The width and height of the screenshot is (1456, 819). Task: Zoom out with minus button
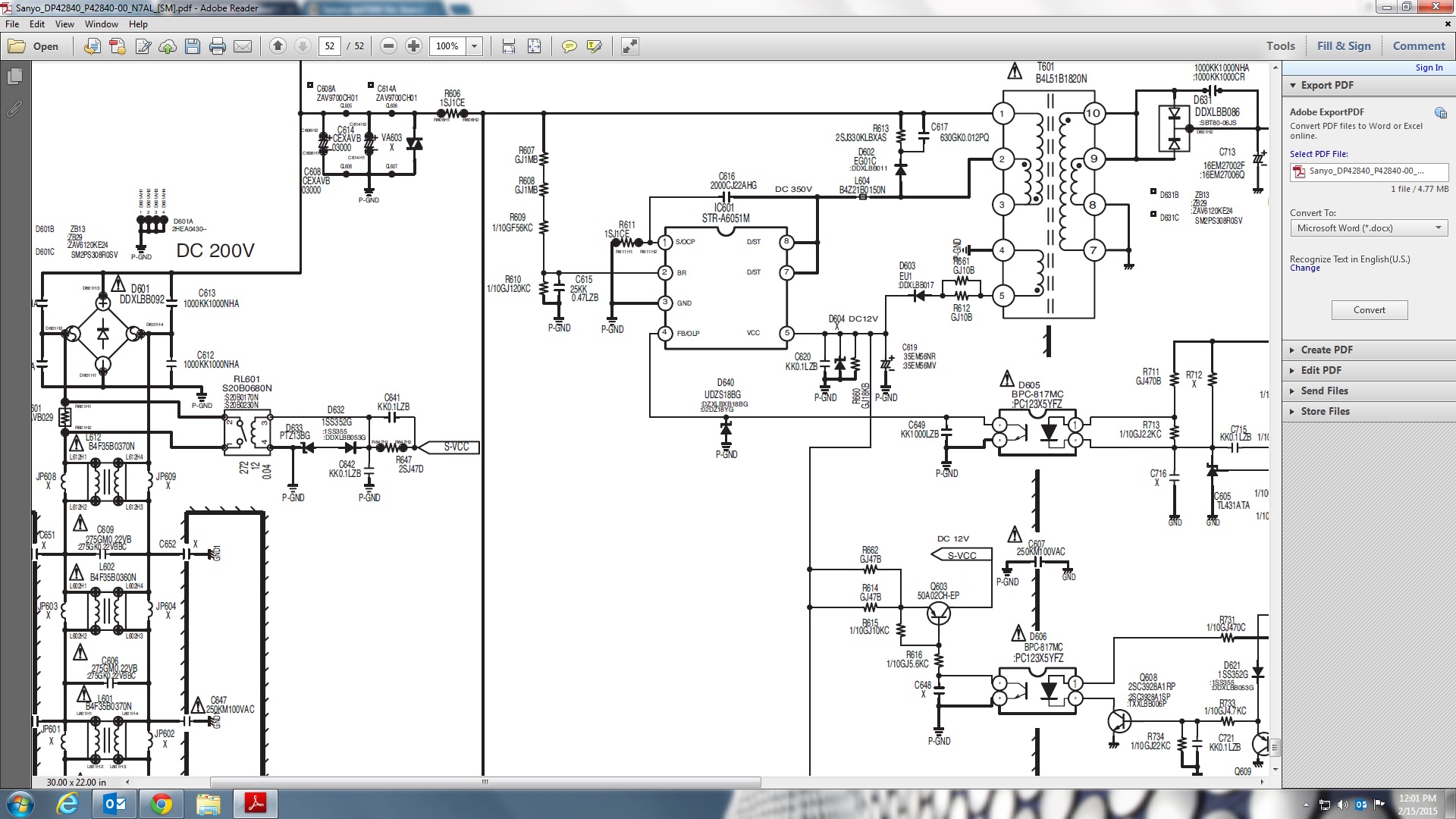388,46
